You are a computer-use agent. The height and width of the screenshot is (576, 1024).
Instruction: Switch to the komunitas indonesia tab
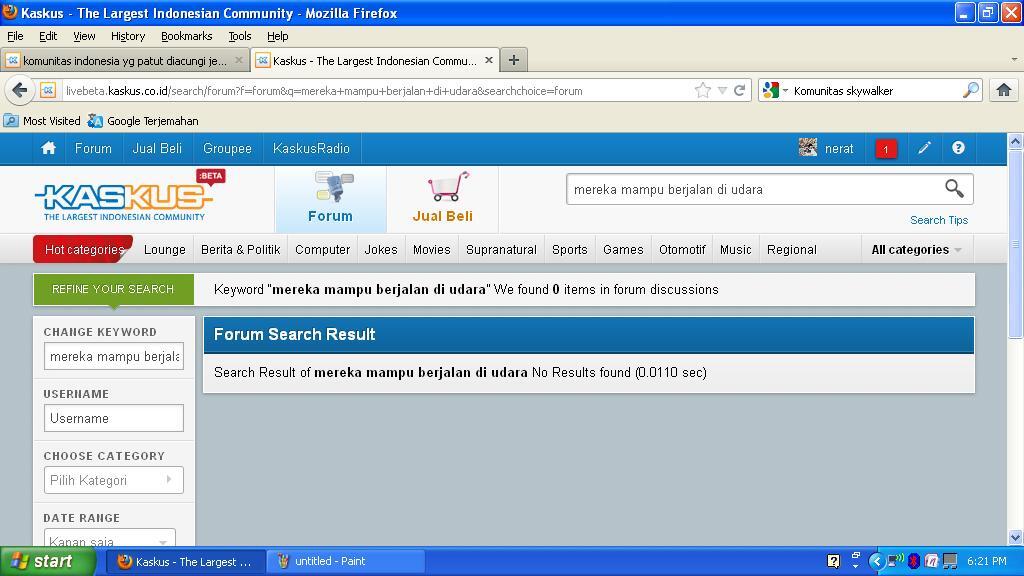click(x=124, y=60)
